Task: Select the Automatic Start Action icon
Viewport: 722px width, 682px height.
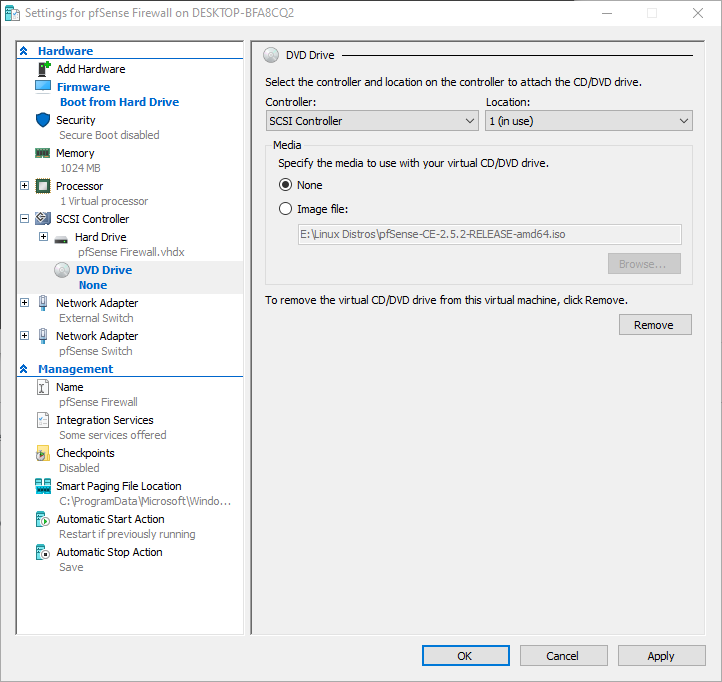Action: (43, 519)
